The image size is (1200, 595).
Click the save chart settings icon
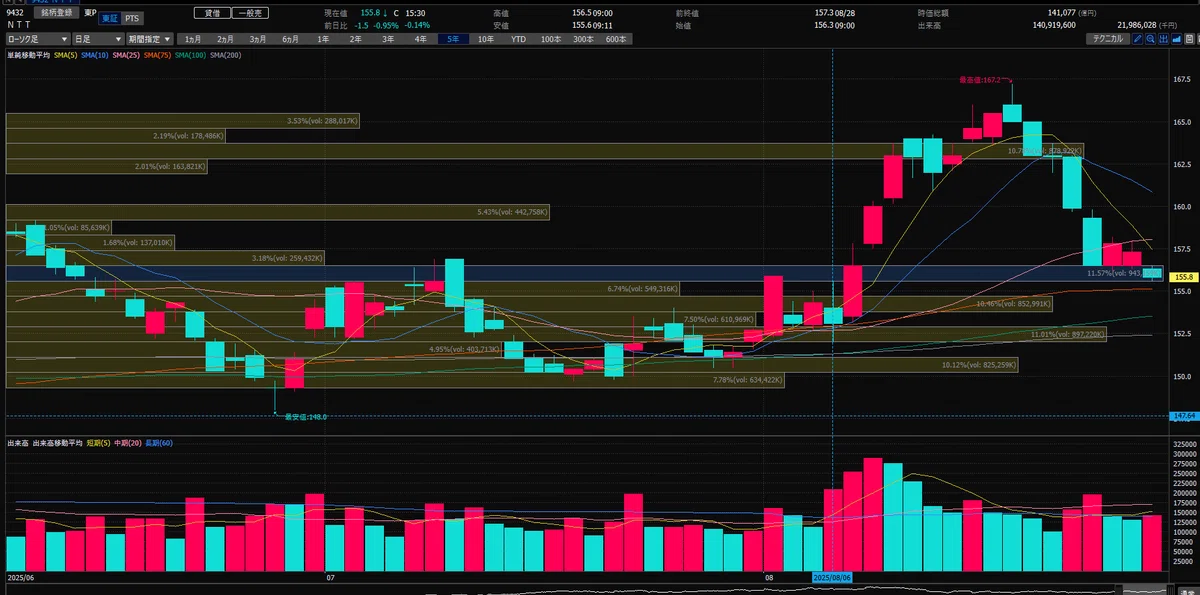pos(1190,39)
